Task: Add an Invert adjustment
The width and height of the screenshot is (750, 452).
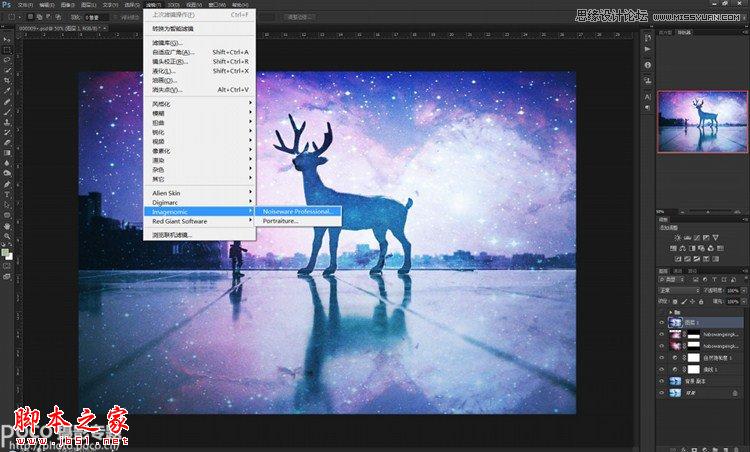Action: pyautogui.click(x=678, y=259)
